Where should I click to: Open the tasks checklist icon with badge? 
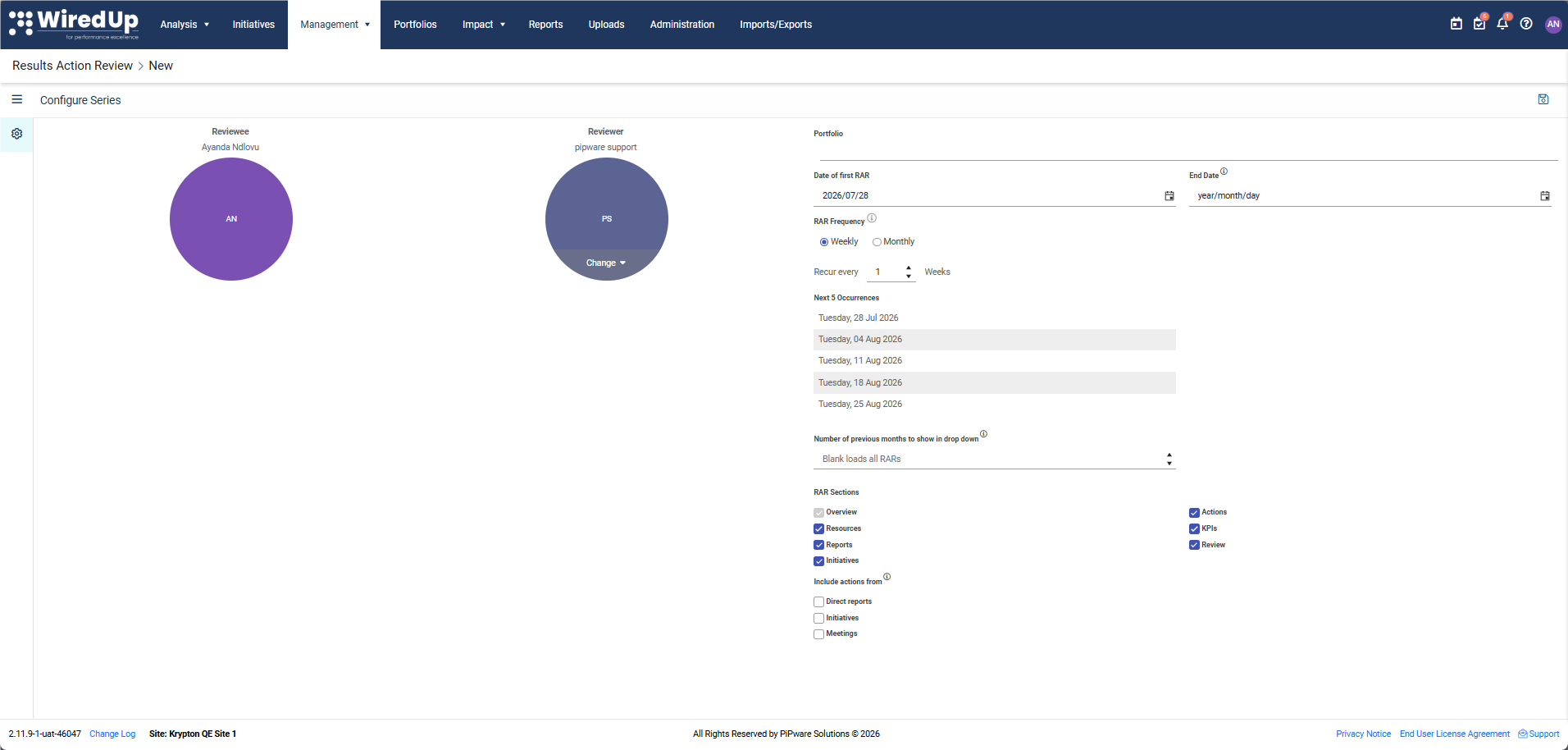[x=1480, y=23]
